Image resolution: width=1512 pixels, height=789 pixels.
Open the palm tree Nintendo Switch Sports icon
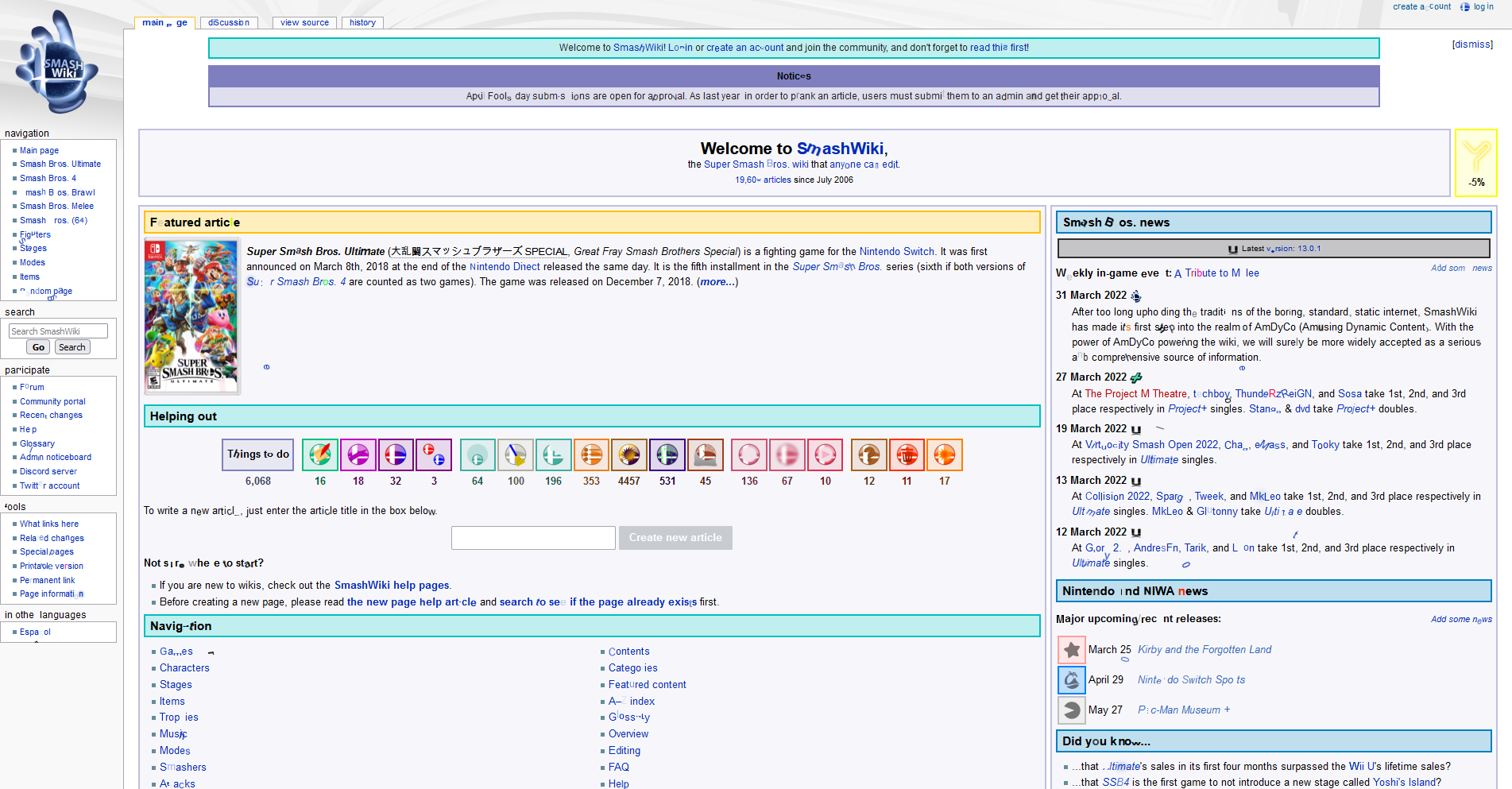(1071, 680)
